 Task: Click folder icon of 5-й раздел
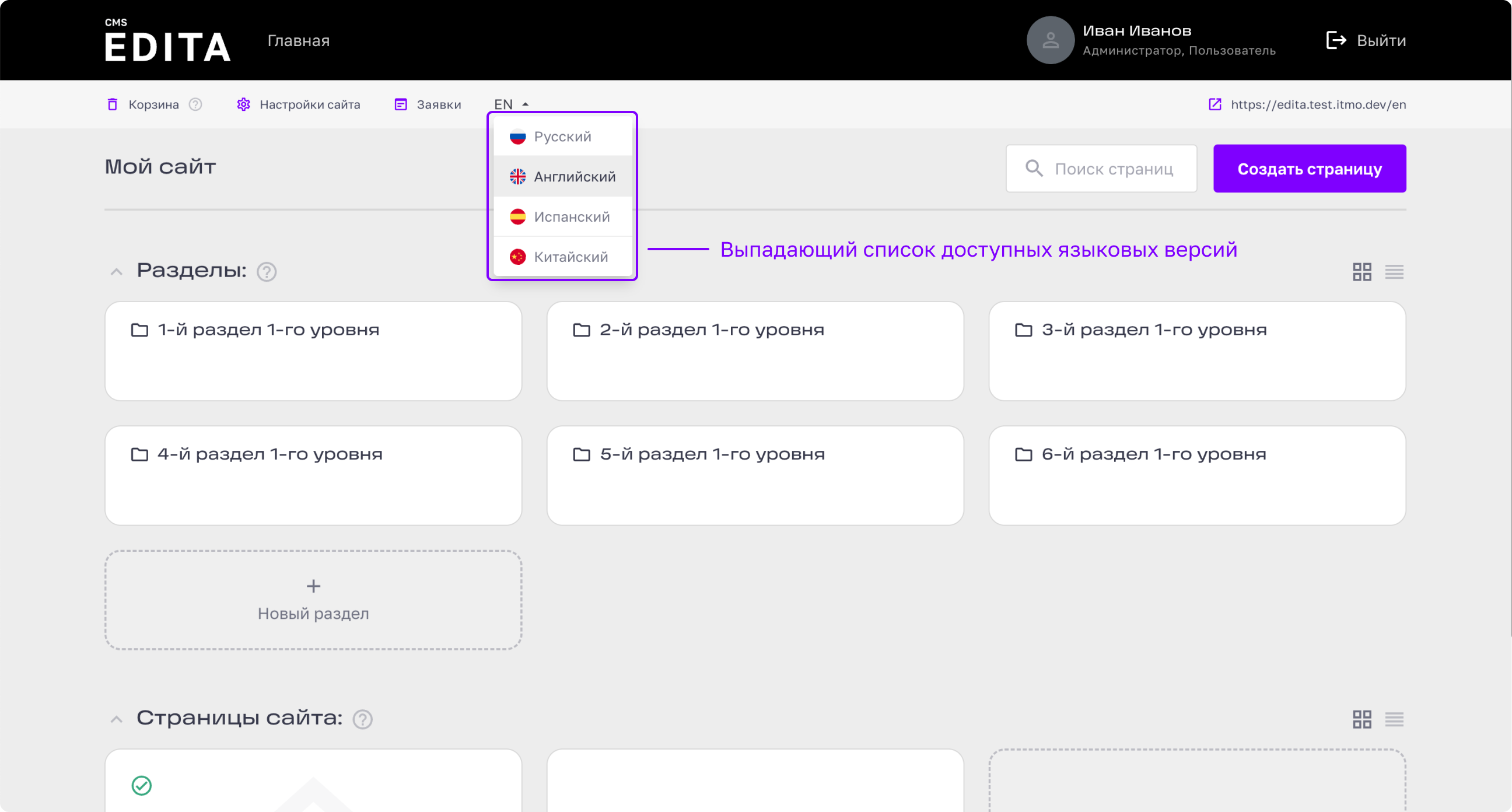581,454
